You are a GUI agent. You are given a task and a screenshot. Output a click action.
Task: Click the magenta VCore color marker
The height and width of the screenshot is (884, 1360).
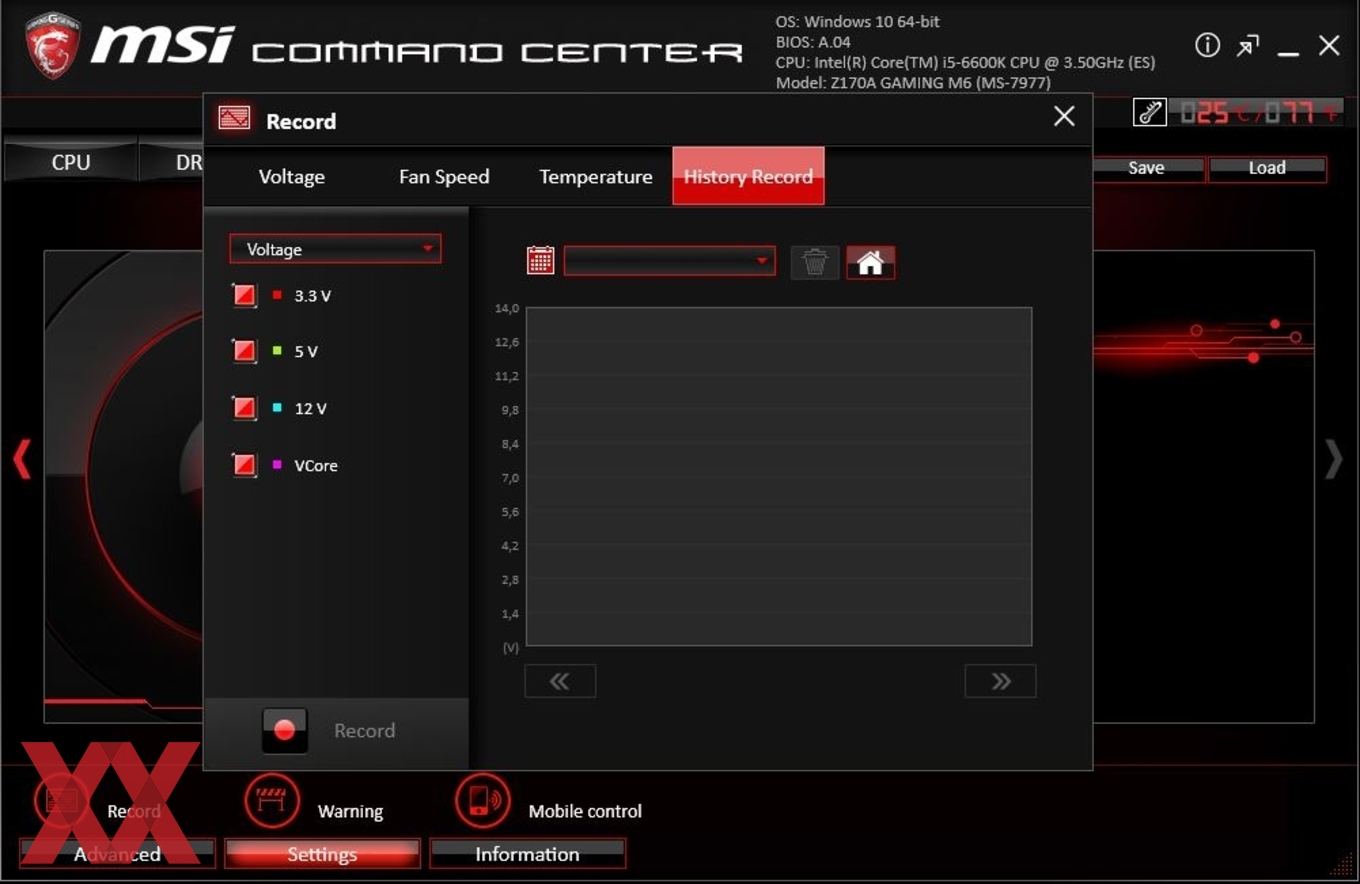tap(277, 465)
